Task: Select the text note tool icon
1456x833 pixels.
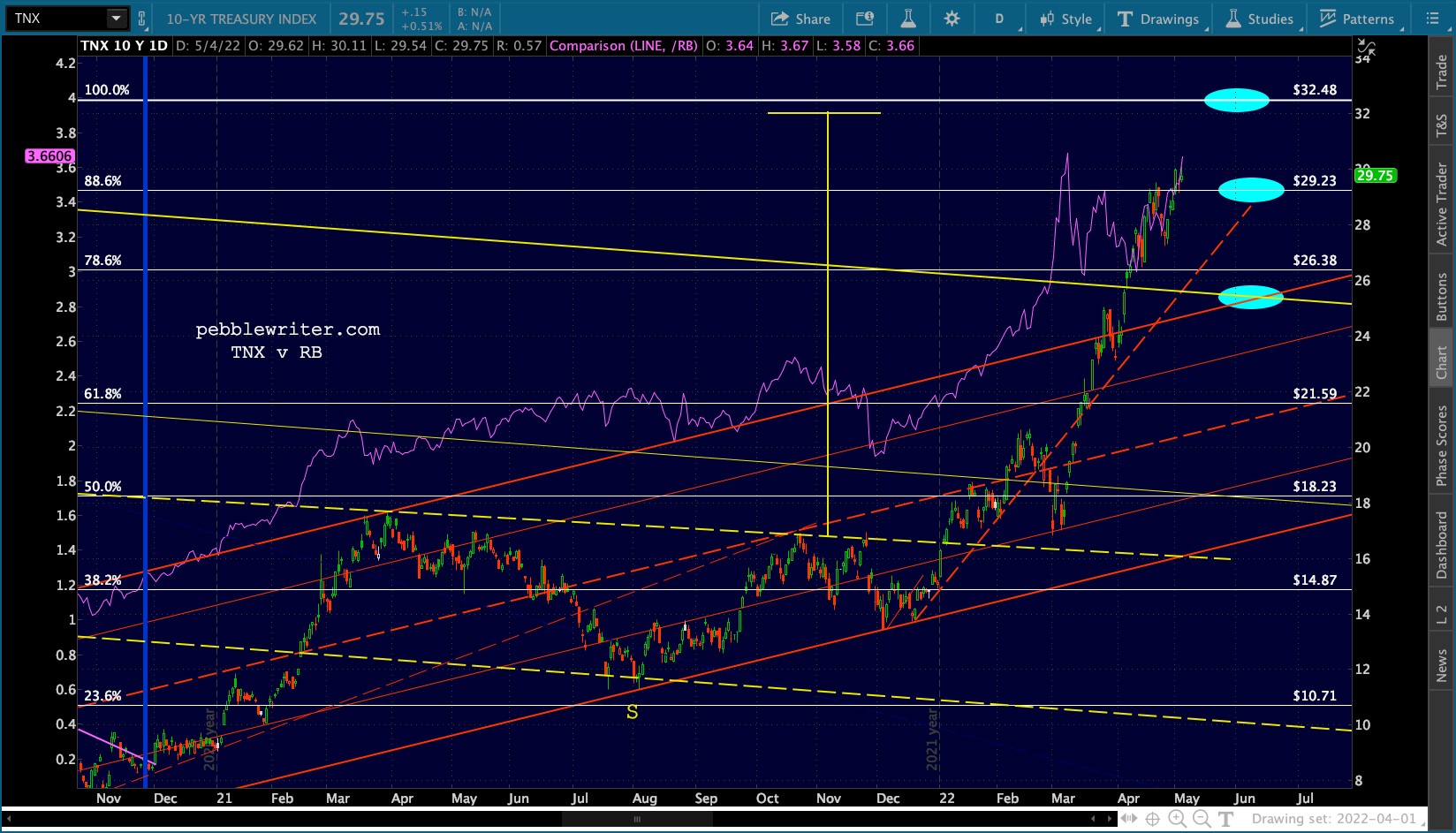Action: point(1225,819)
